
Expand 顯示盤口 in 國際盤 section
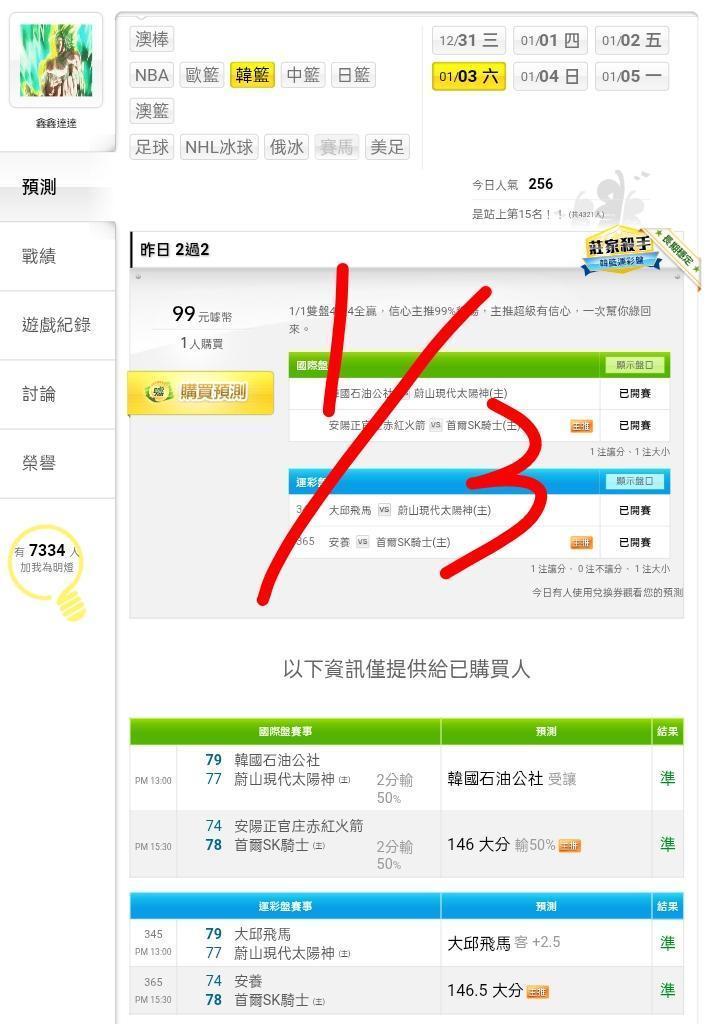[634, 365]
